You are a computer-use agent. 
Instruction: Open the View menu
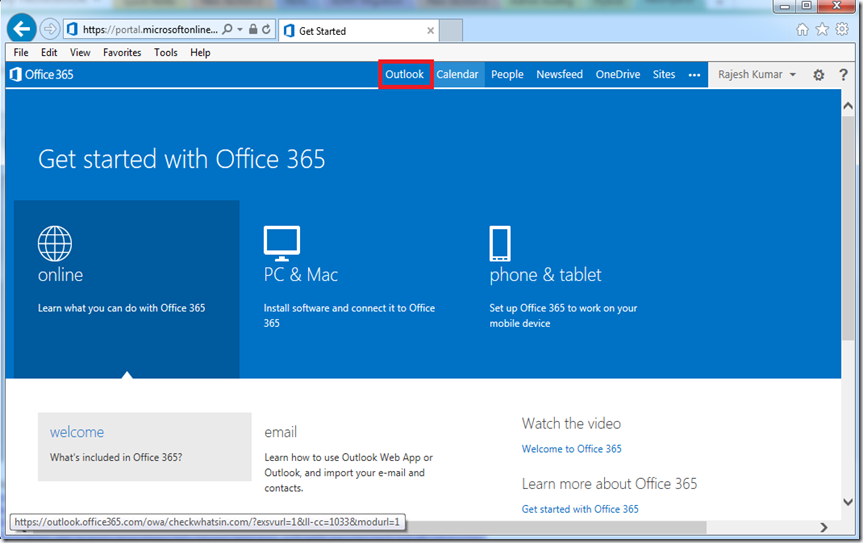pos(80,52)
